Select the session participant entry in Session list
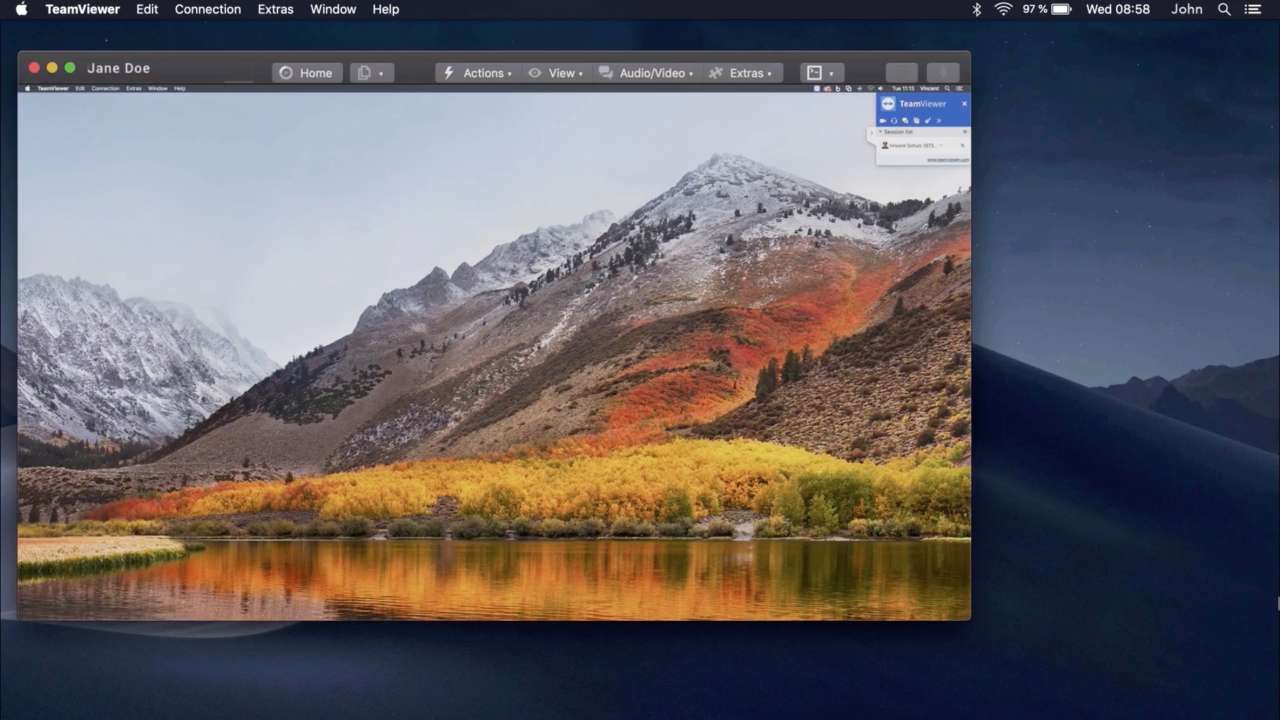 922,146
